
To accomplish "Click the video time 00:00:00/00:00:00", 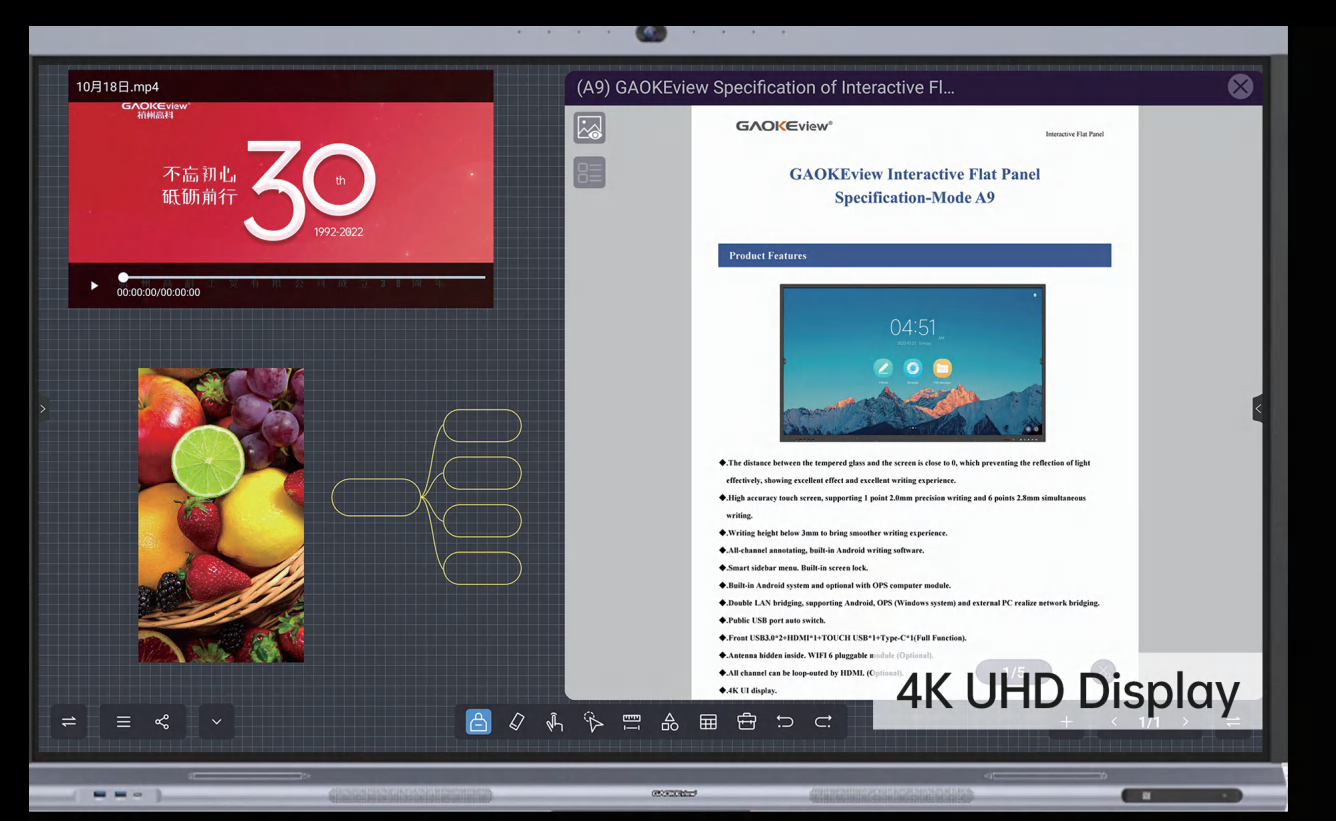I will coord(158,293).
